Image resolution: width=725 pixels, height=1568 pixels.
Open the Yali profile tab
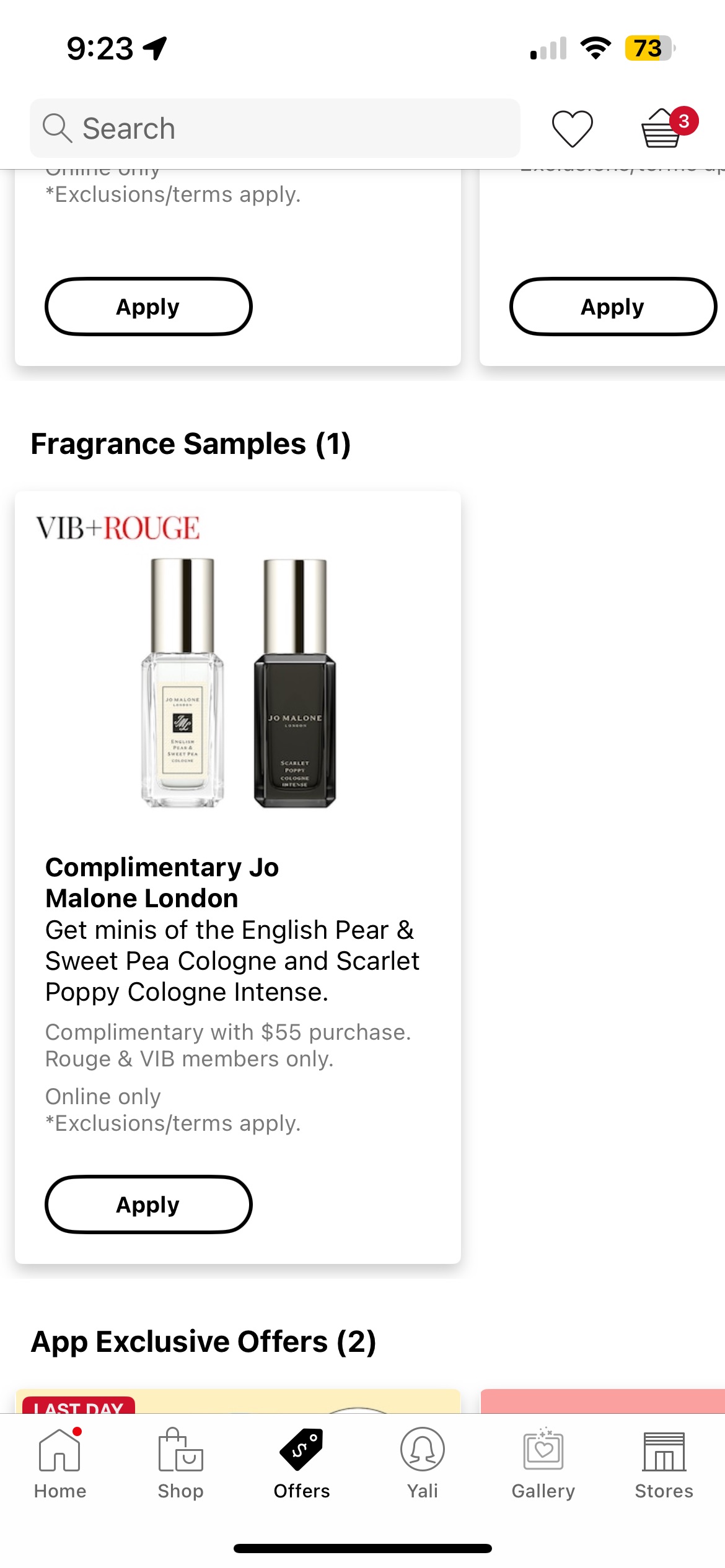click(423, 1463)
